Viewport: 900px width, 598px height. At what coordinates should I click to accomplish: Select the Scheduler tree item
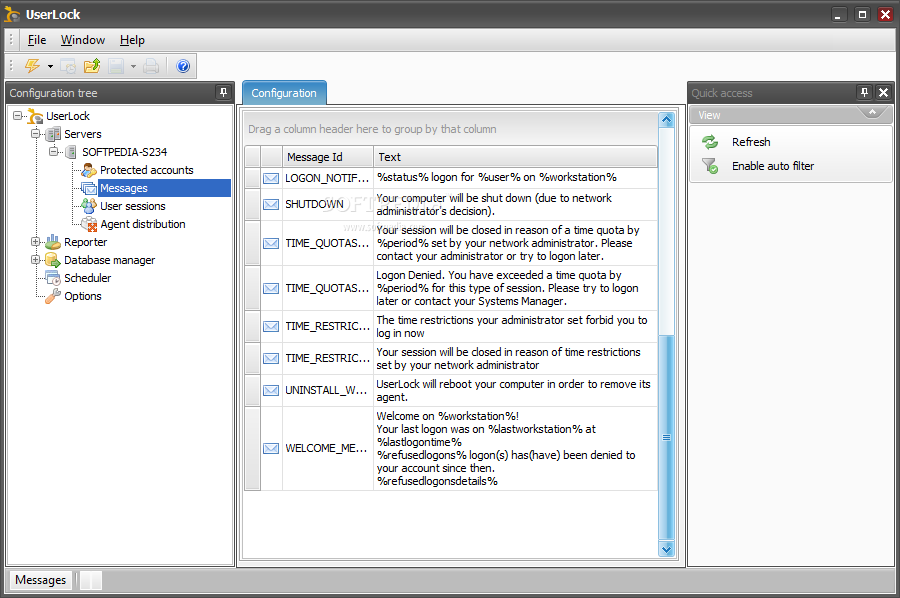click(87, 278)
